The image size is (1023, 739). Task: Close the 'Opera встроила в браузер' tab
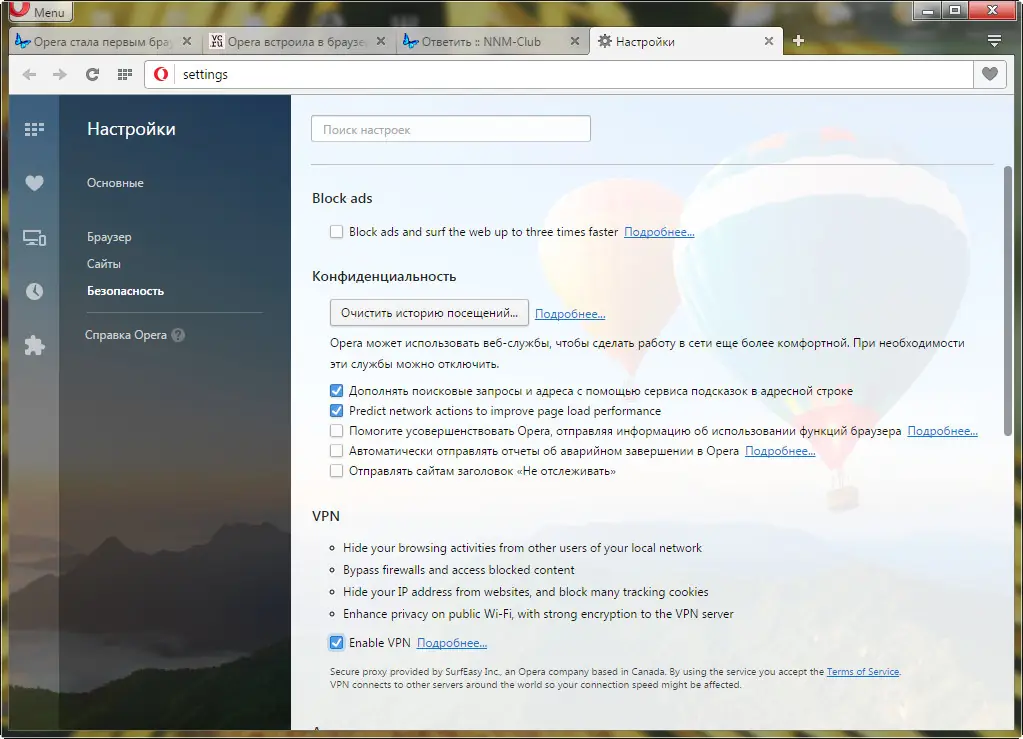tap(381, 41)
